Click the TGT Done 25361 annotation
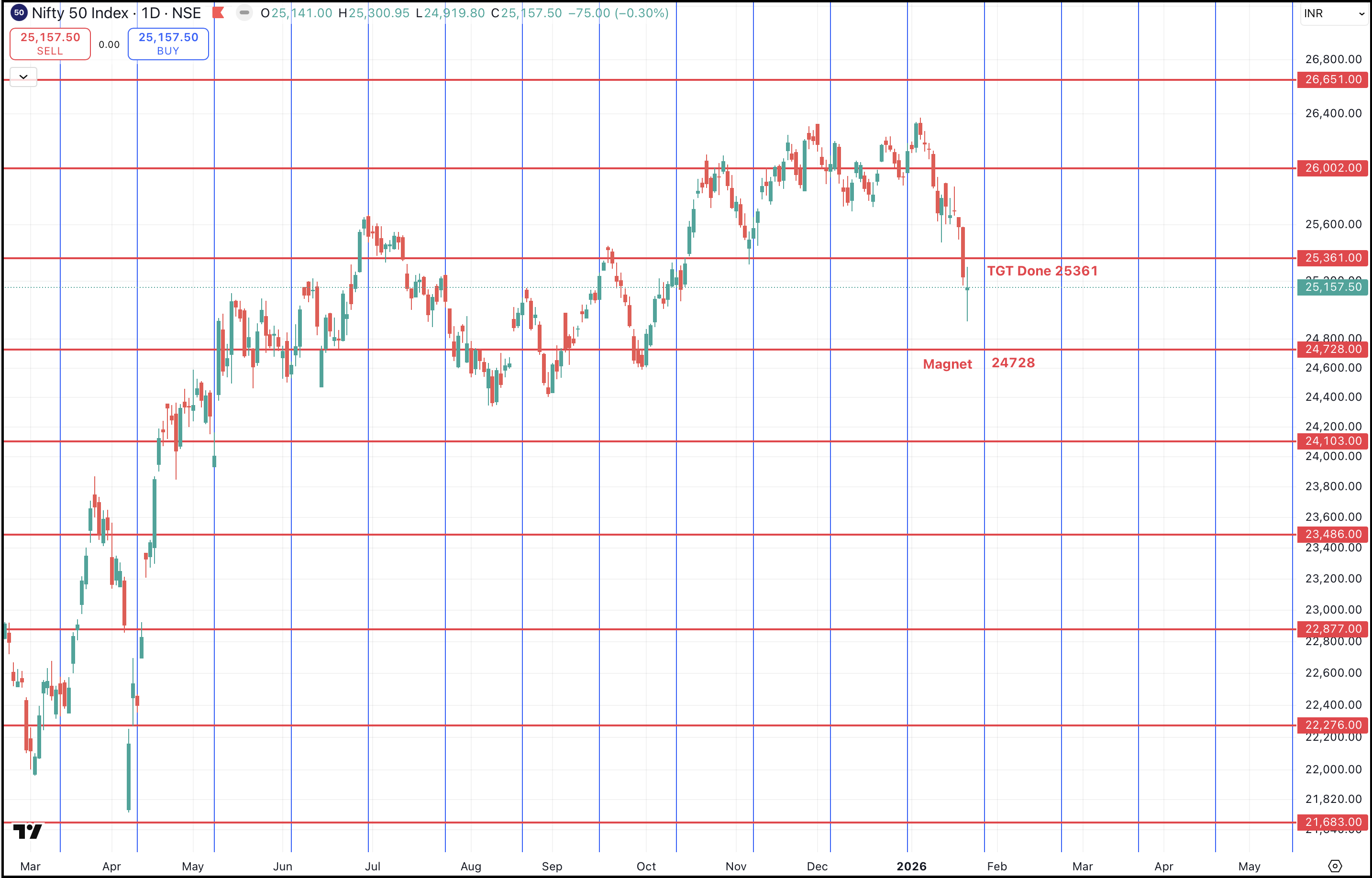 click(1043, 271)
